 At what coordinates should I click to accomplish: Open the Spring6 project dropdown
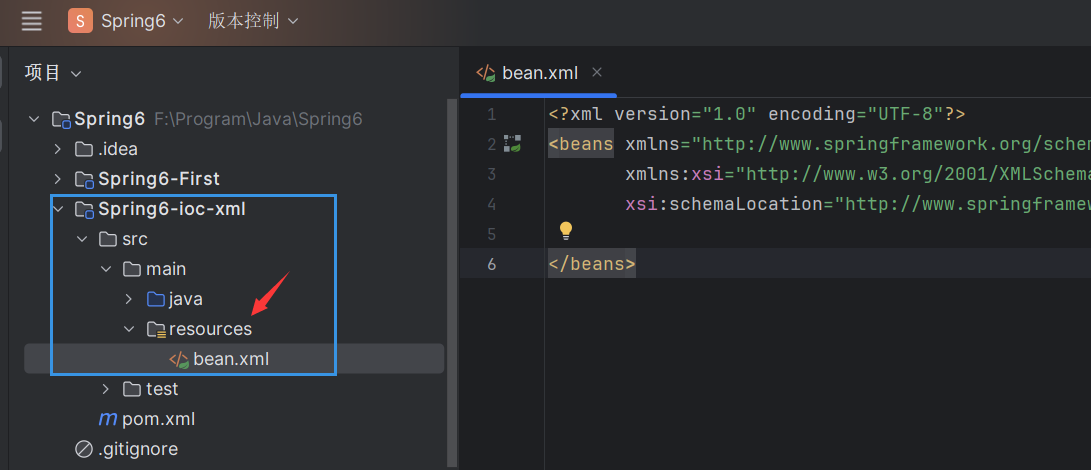pos(143,21)
